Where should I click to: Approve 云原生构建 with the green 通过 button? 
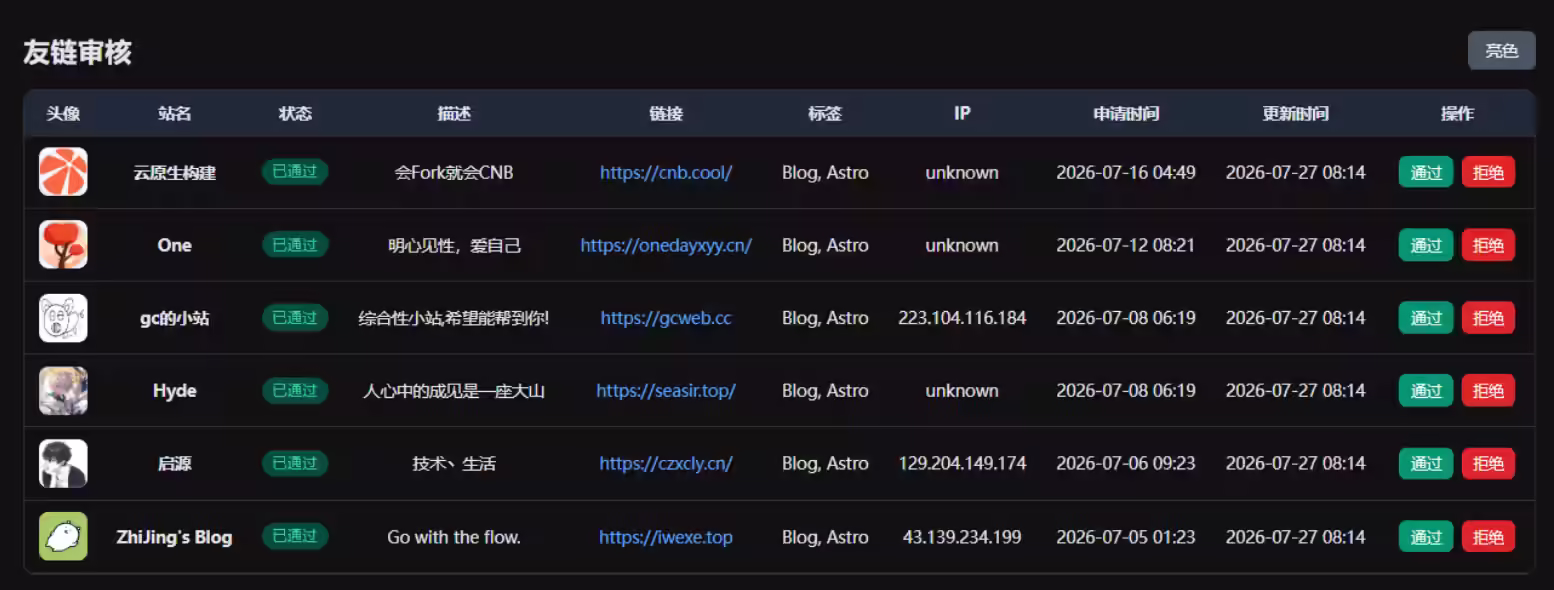[1426, 172]
